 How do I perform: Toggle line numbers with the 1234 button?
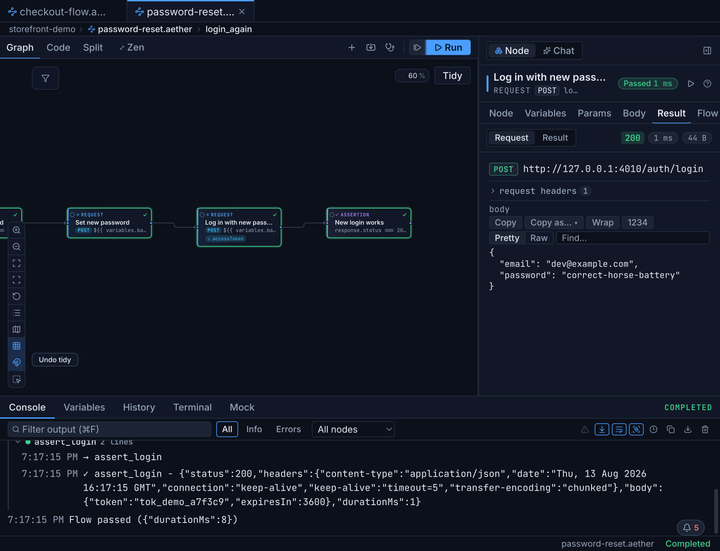click(x=637, y=222)
